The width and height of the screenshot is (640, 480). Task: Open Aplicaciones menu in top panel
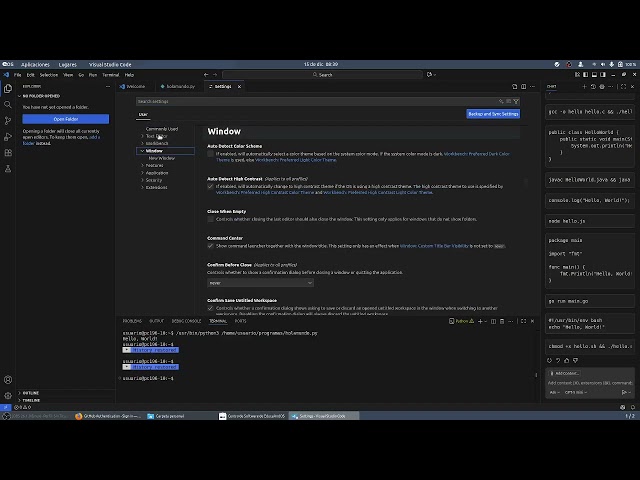(x=36, y=64)
